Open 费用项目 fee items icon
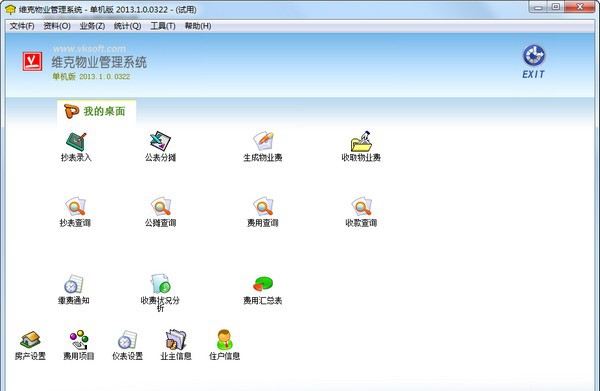The image size is (600, 391). 79,340
